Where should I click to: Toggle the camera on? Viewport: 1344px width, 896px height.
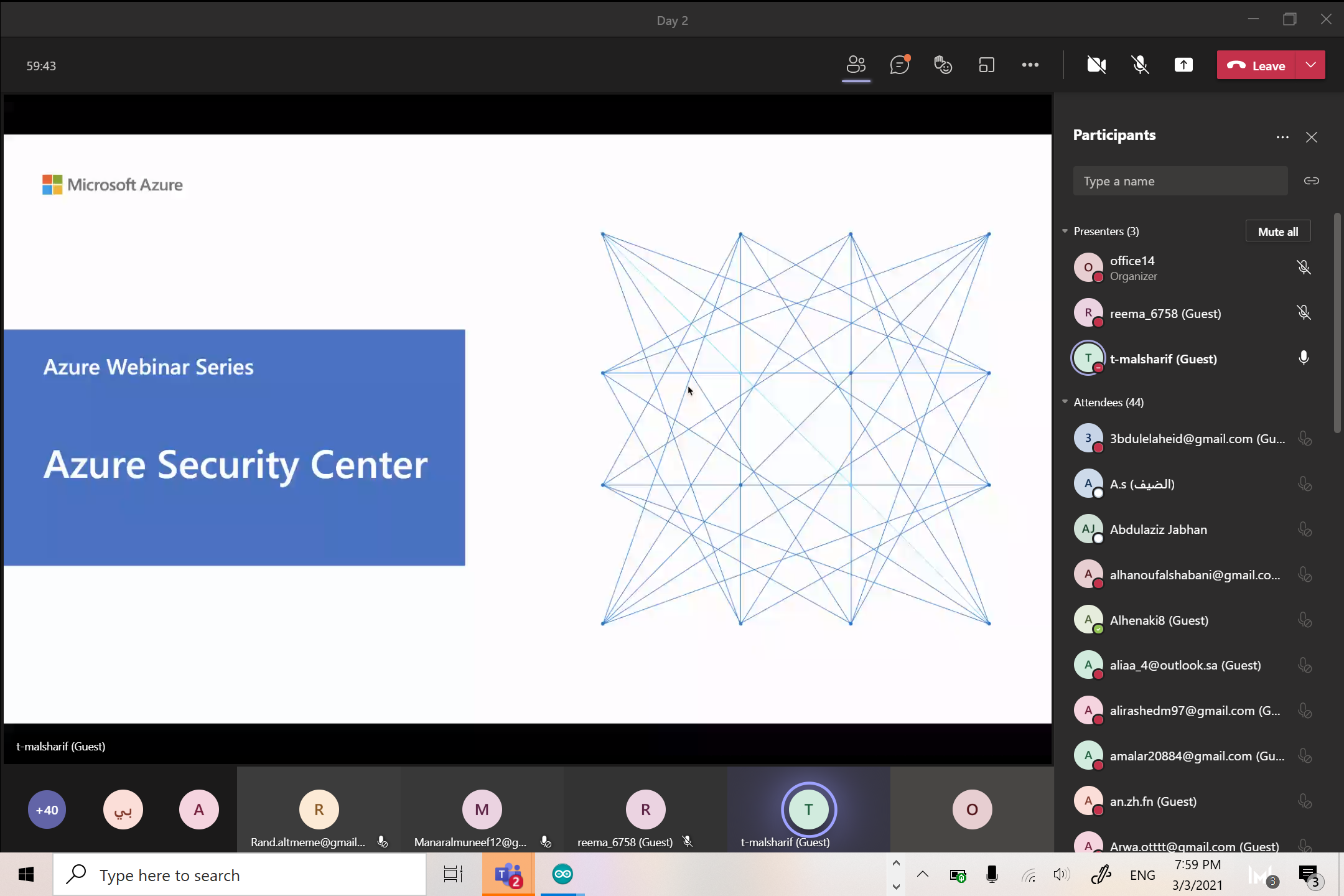coord(1096,65)
